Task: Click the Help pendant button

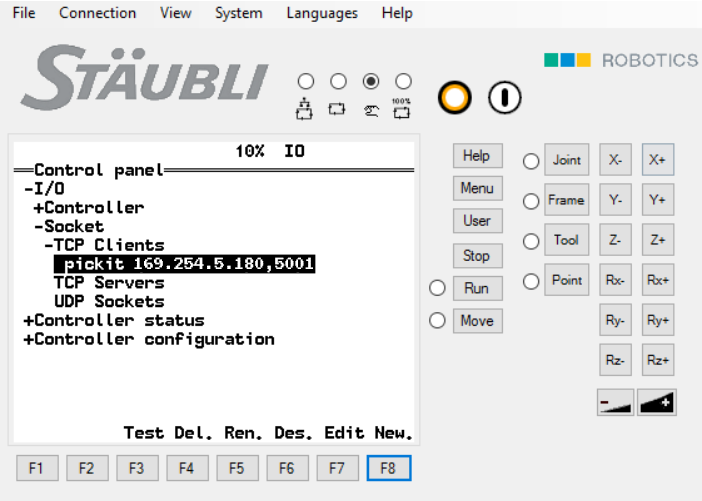Action: point(477,156)
